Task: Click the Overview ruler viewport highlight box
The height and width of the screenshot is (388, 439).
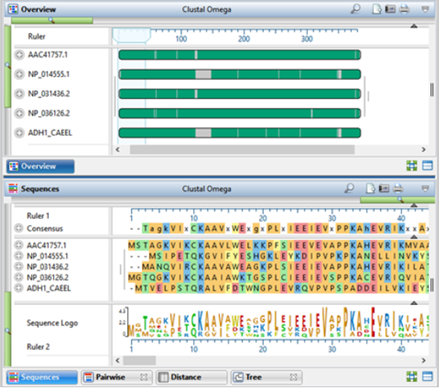Action: 132,36
